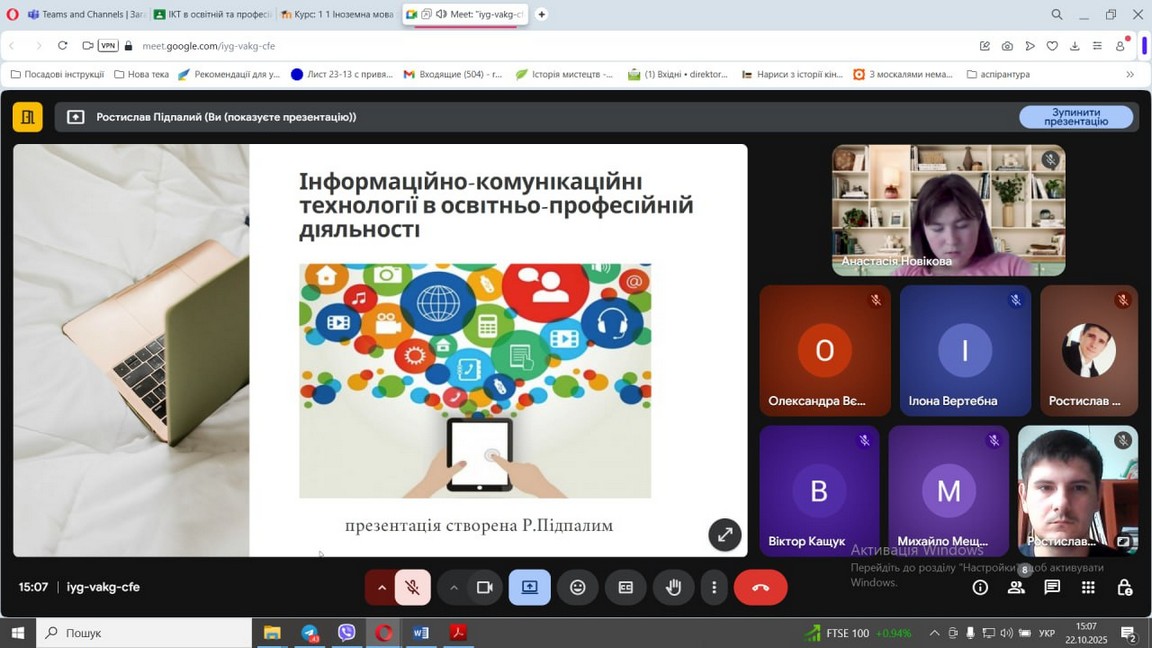Expand audio settings arrow beside microphone
The image size is (1152, 648).
coord(381,588)
